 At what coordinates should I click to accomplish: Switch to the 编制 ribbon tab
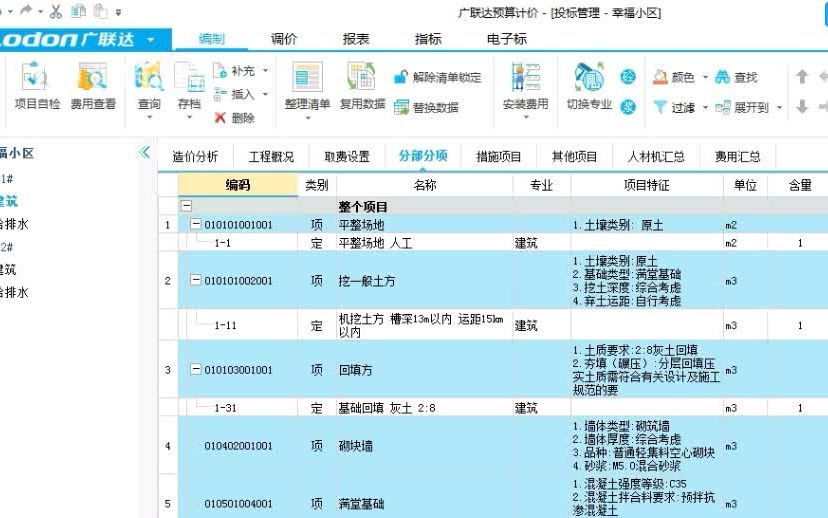[212, 39]
